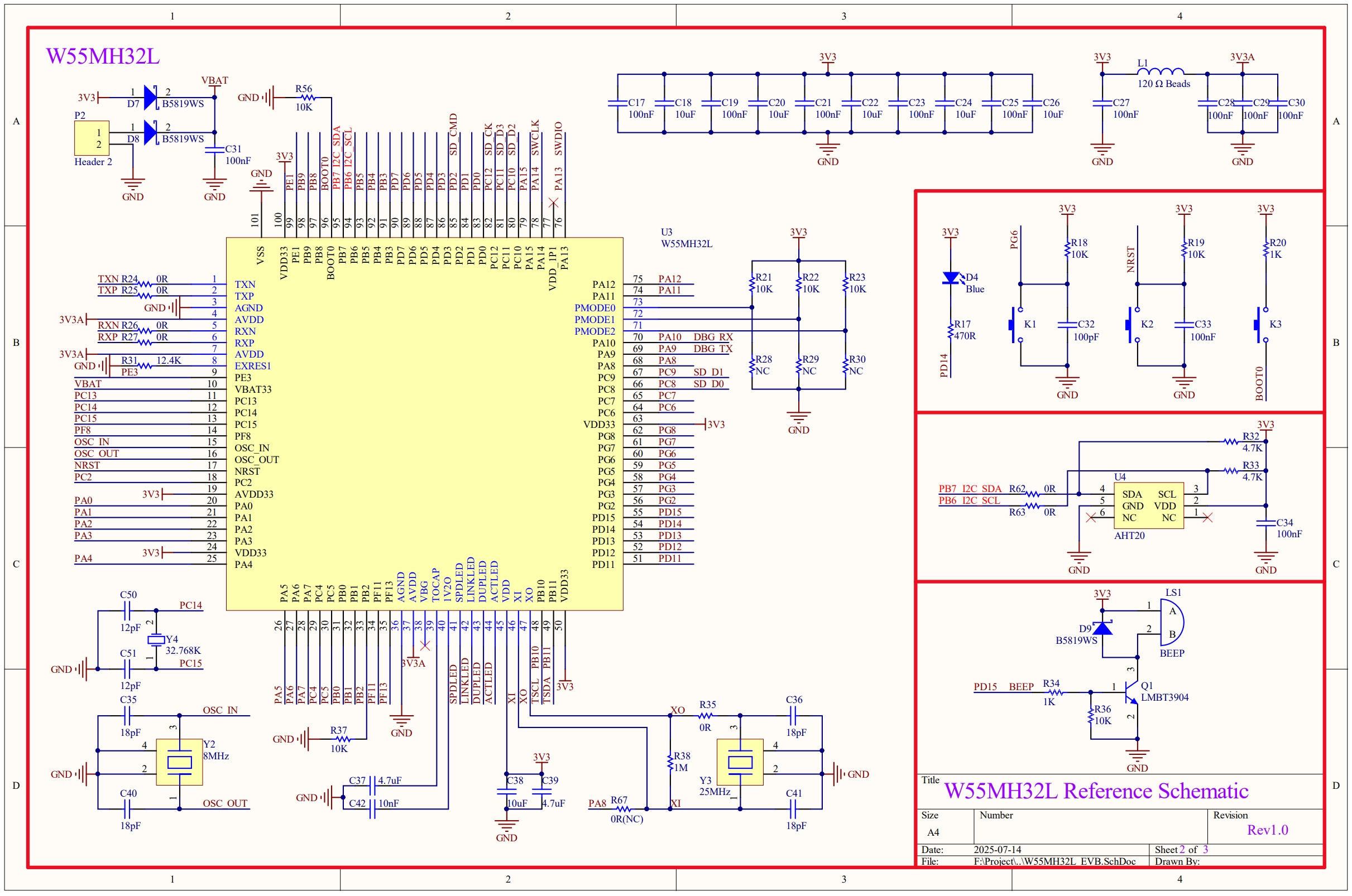Click the PD15_BEEP net label
Screen dimensions: 1352x896
click(x=1003, y=687)
